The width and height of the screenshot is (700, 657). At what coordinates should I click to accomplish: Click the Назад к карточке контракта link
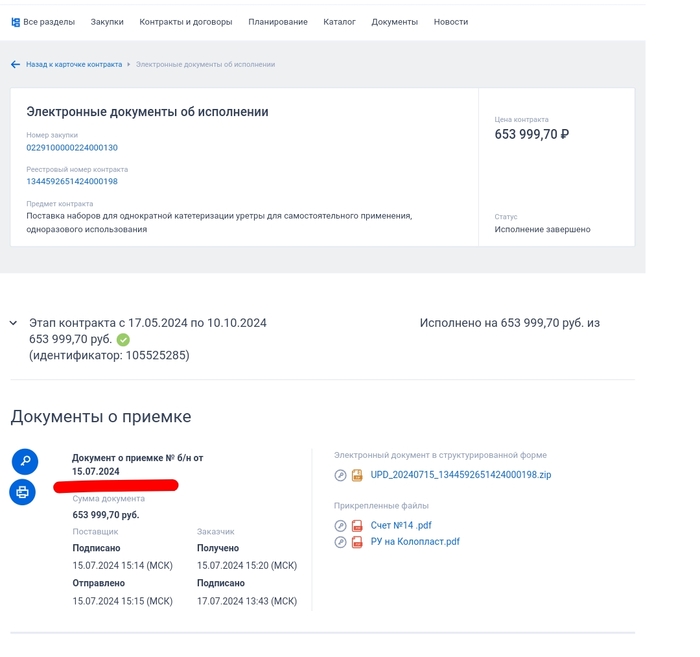point(74,64)
